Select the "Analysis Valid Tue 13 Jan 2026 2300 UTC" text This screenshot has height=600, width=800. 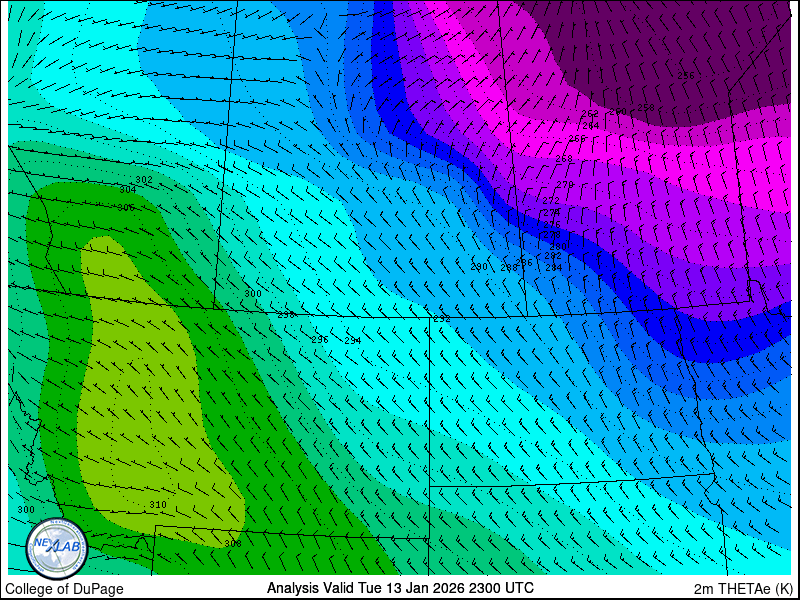click(400, 588)
